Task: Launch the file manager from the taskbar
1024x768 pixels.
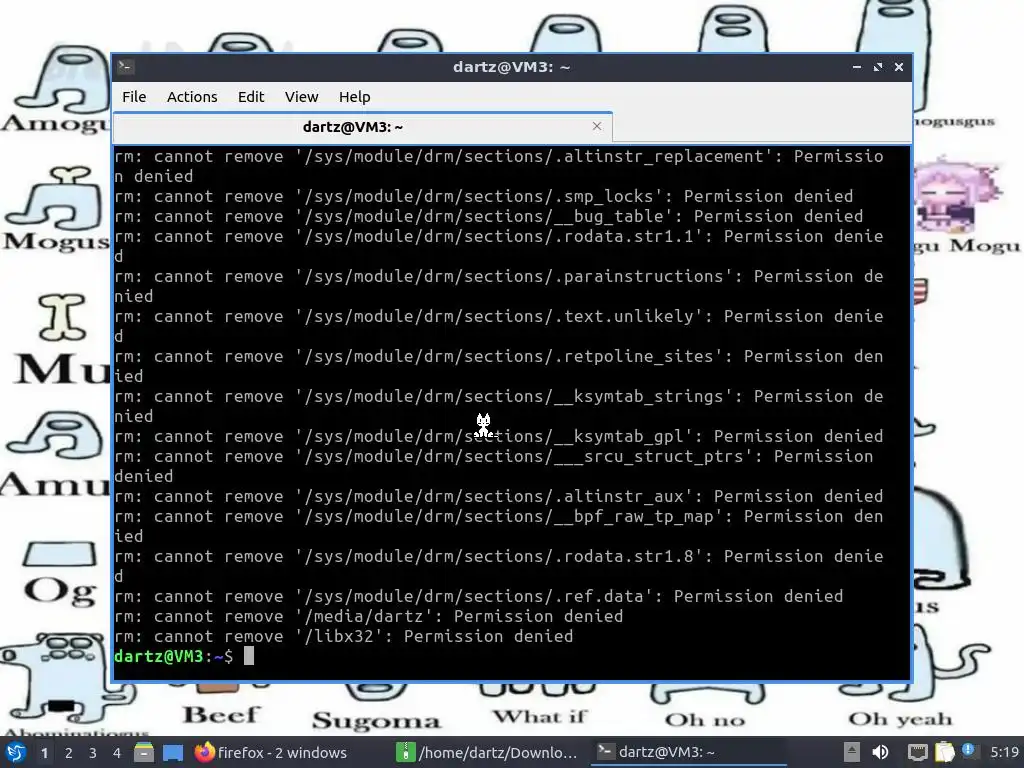Action: (144, 752)
